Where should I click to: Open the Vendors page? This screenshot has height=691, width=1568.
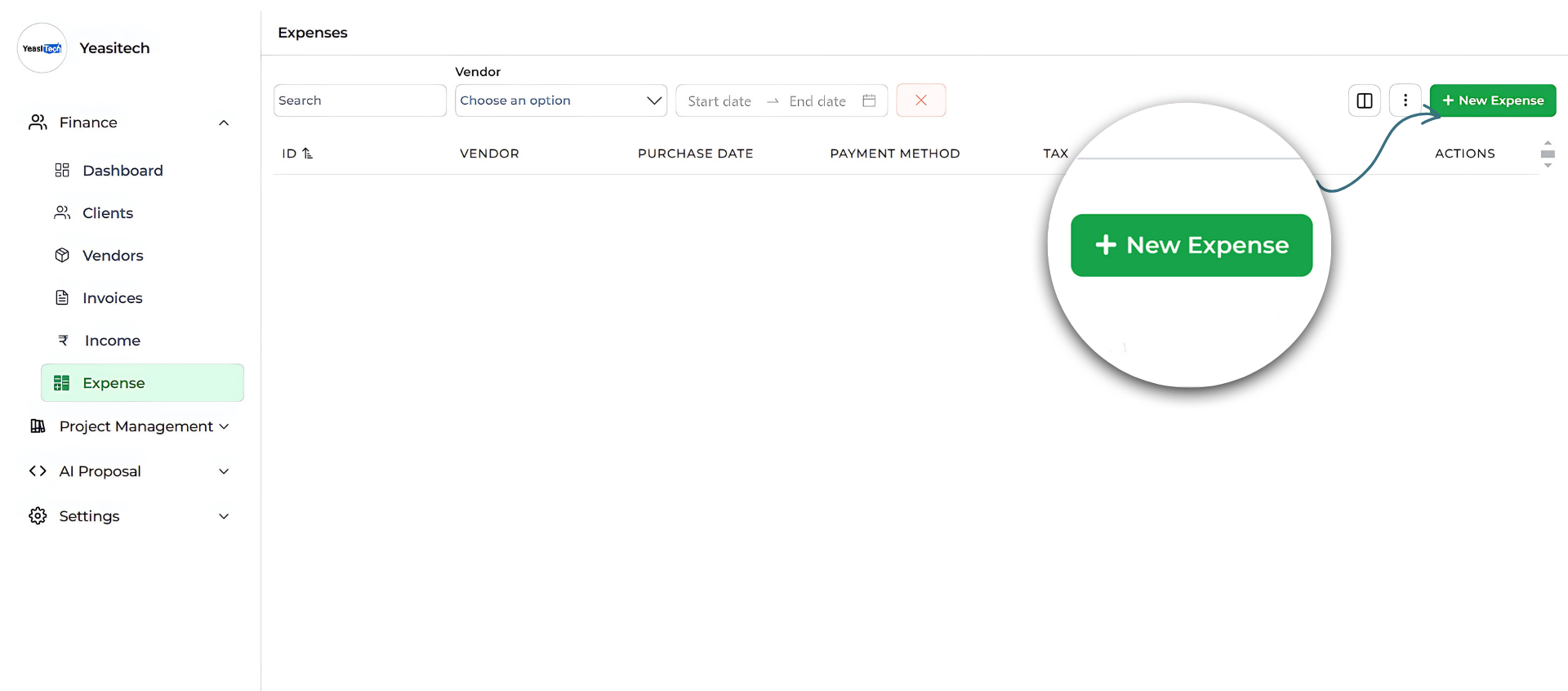pos(113,256)
